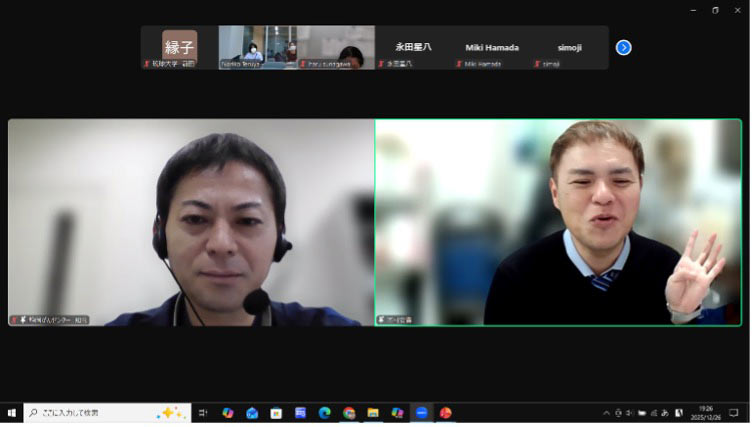Open Microsoft Edge from the taskbar
Image resolution: width=754 pixels, height=427 pixels.
click(x=325, y=413)
